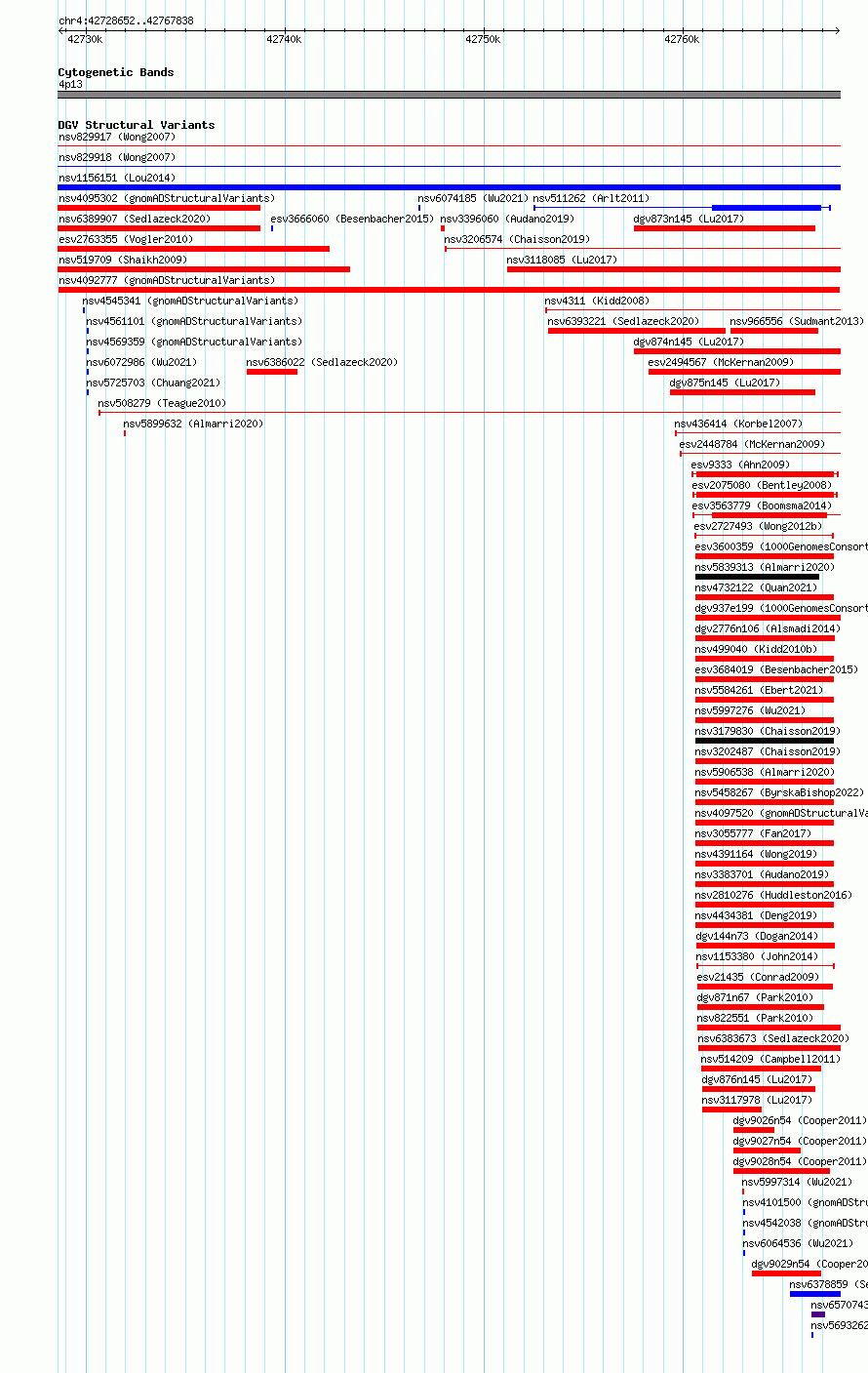This screenshot has width=868, height=1373.
Task: Open nsv3118085 (Lu2017) variant
Action: click(x=562, y=260)
